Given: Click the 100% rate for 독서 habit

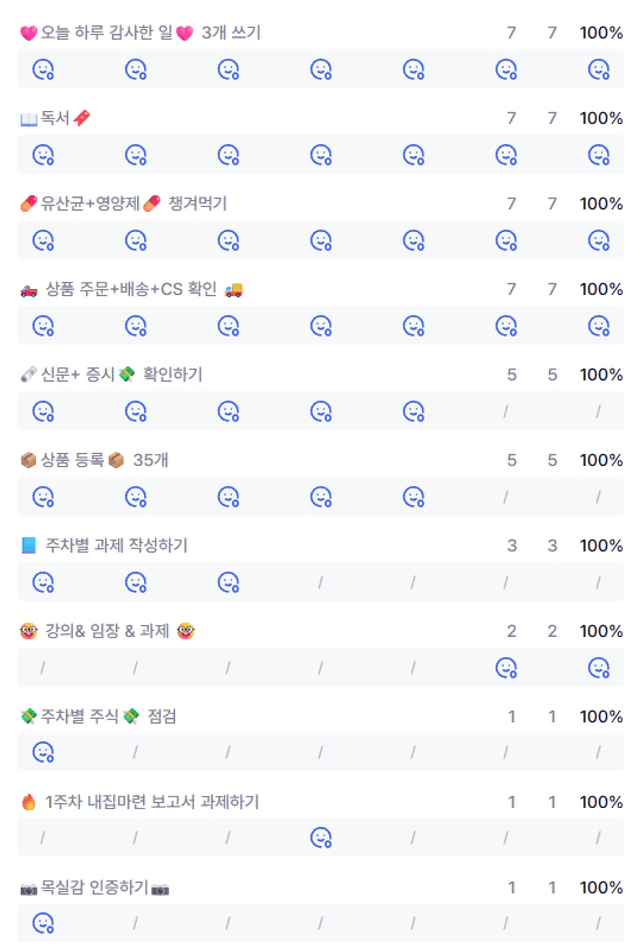Looking at the screenshot, I should click(x=601, y=118).
